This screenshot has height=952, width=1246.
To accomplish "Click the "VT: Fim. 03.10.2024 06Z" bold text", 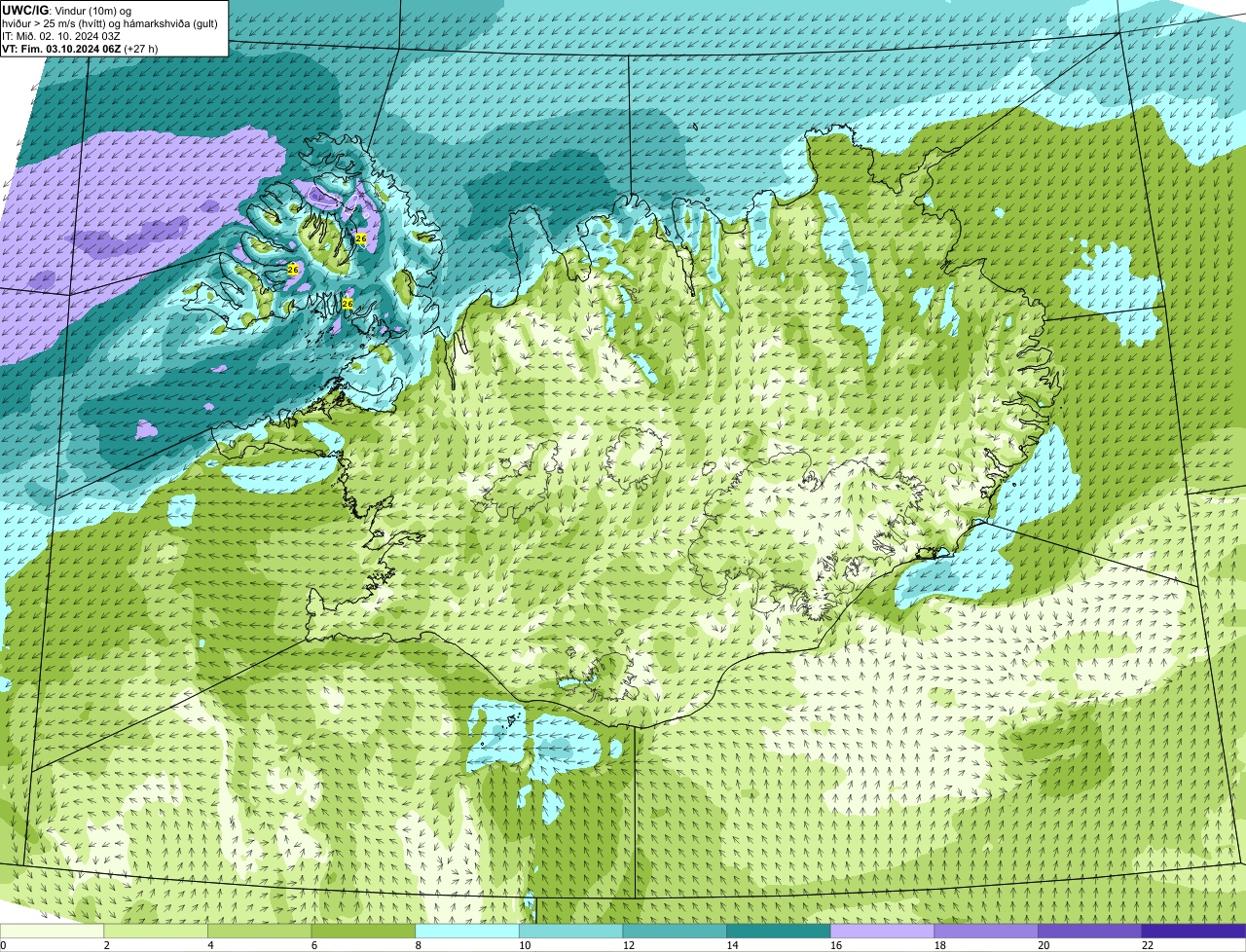I will [61, 49].
